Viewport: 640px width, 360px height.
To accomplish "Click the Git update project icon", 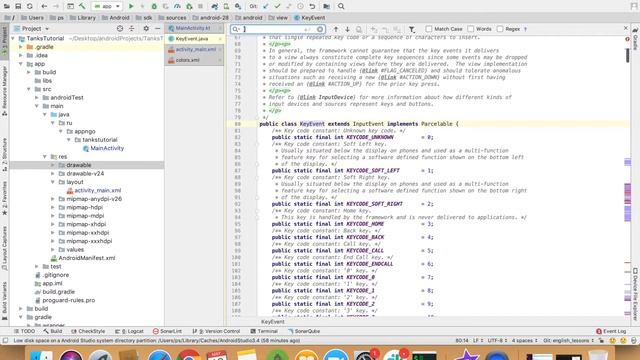I will pyautogui.click(x=266, y=6).
